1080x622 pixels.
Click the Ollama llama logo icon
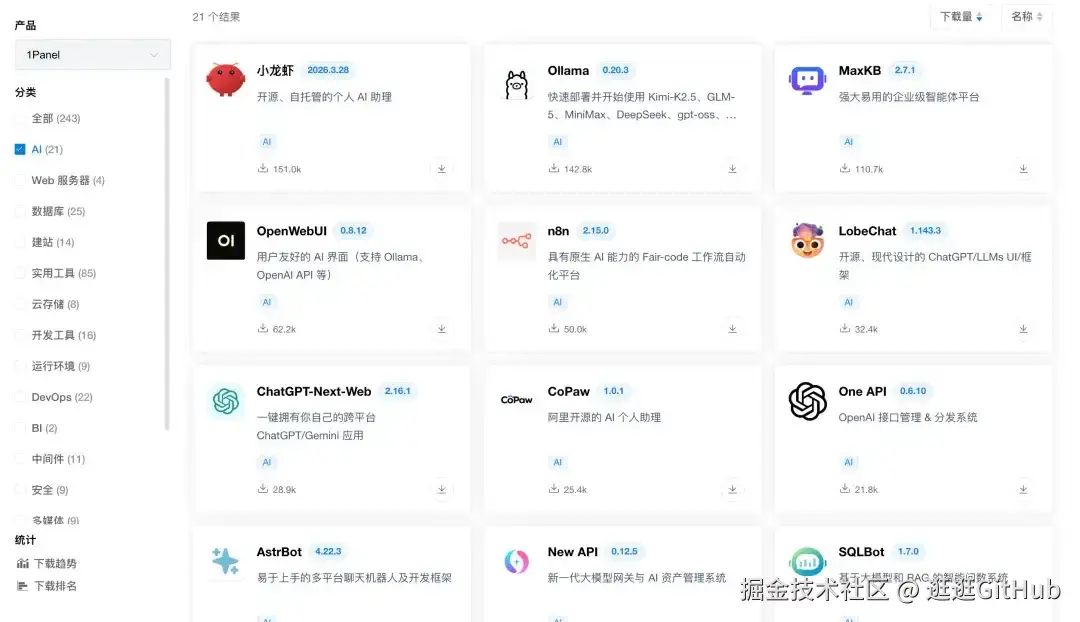[x=517, y=85]
